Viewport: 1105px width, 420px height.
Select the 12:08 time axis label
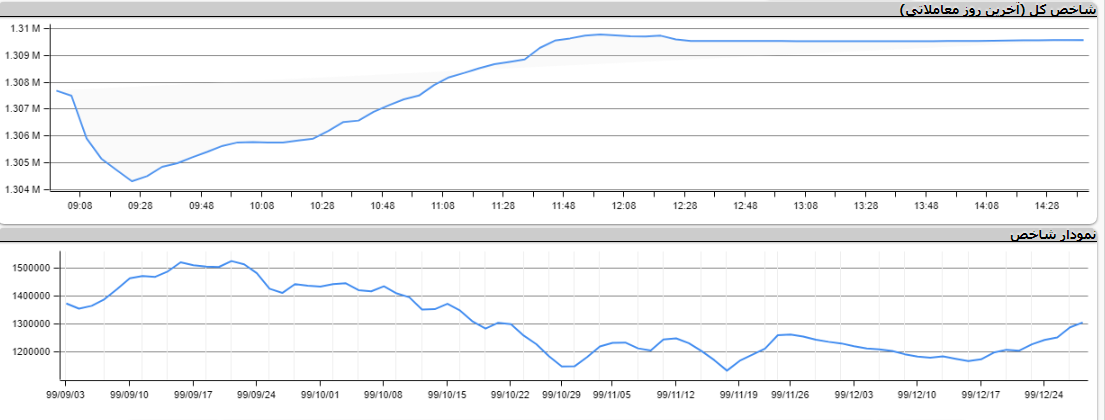[x=624, y=205]
